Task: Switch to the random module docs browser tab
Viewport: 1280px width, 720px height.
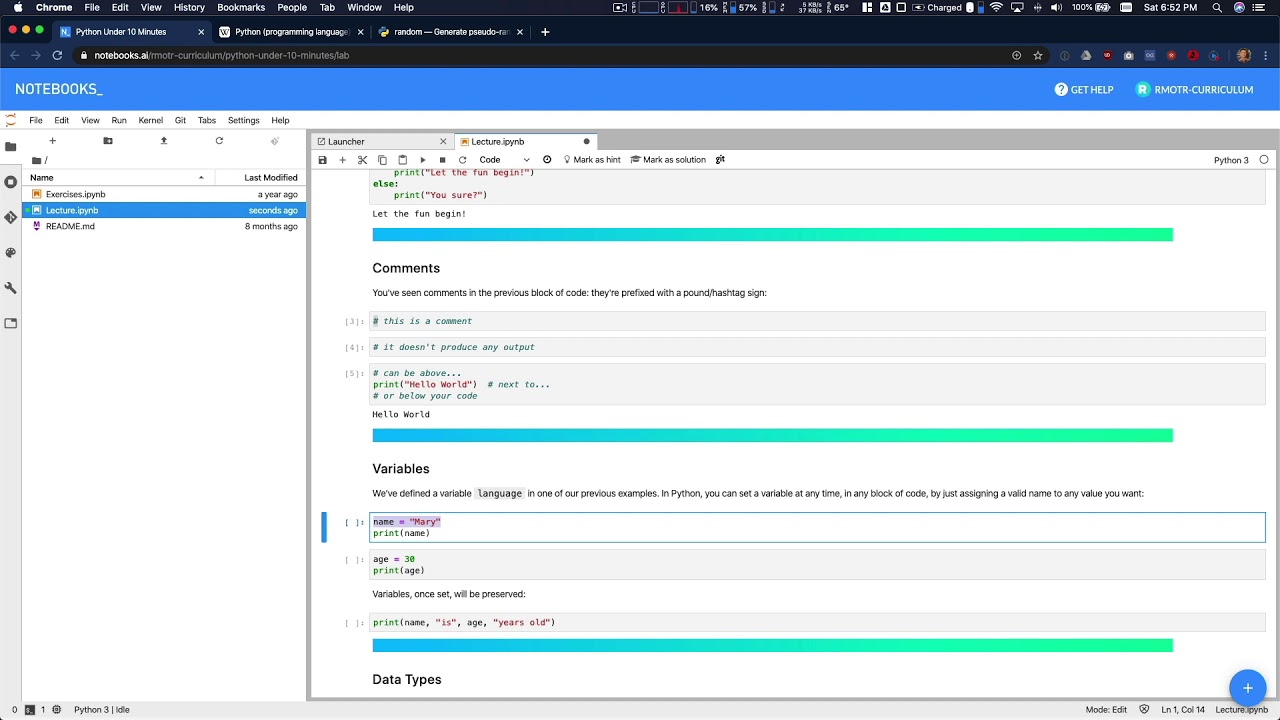Action: click(x=450, y=32)
